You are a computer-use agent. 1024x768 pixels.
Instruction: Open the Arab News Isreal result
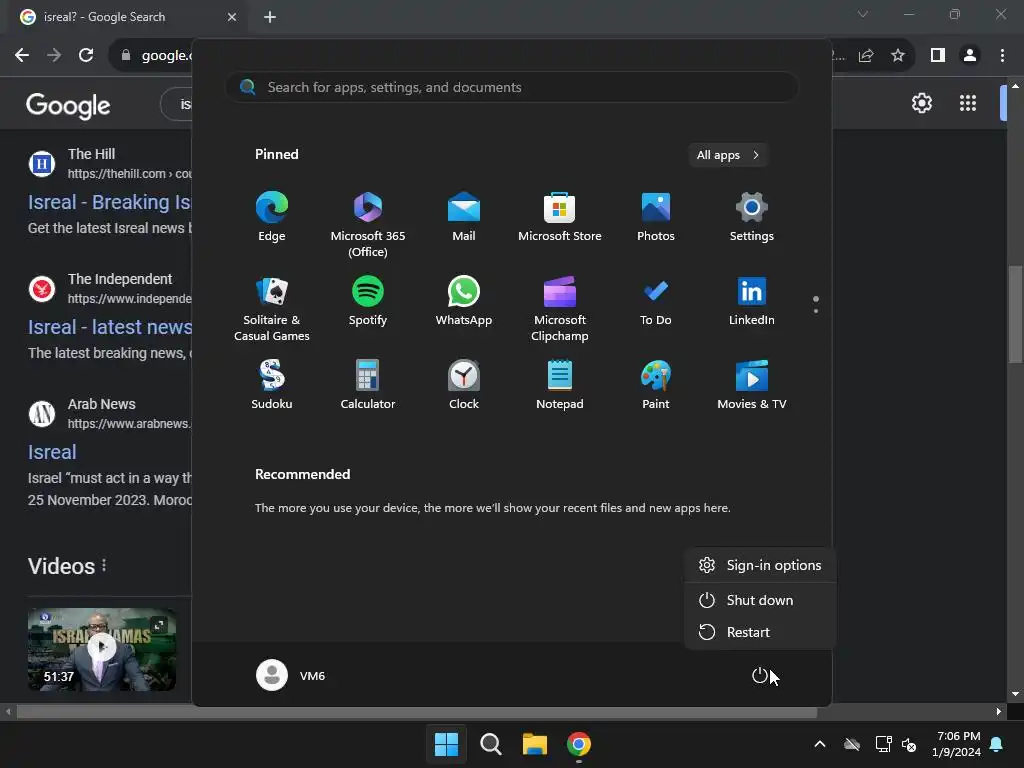tap(52, 452)
